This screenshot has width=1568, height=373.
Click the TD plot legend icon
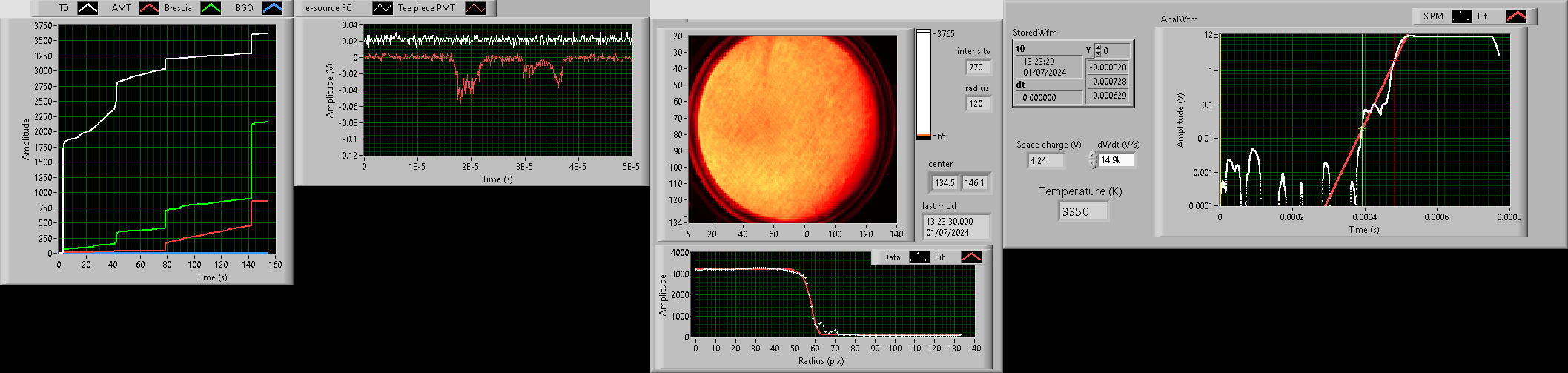pyautogui.click(x=87, y=8)
